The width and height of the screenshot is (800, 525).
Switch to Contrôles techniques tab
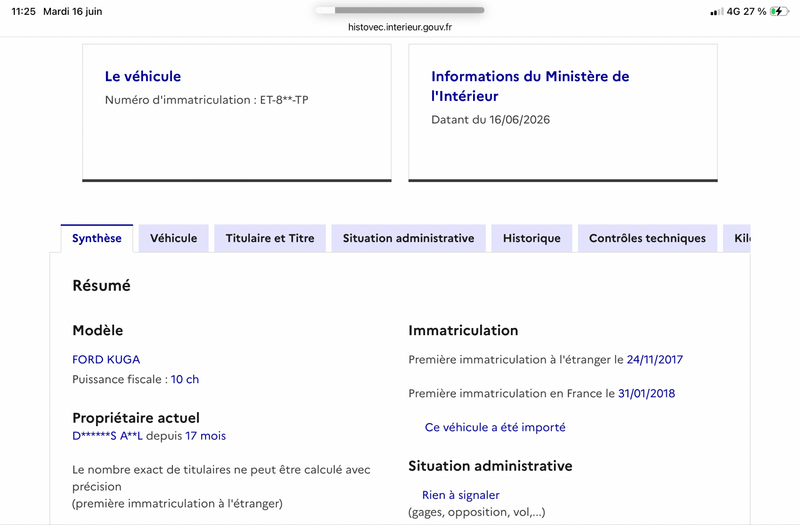[x=647, y=238]
